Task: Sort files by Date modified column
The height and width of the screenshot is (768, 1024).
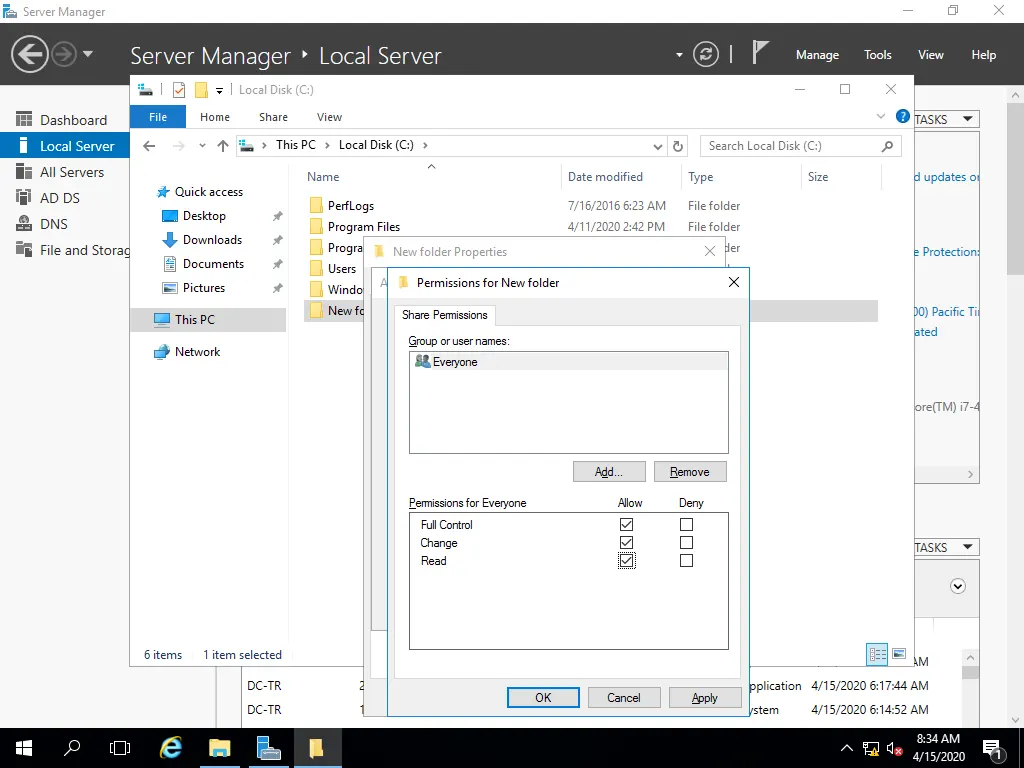Action: pyautogui.click(x=605, y=177)
